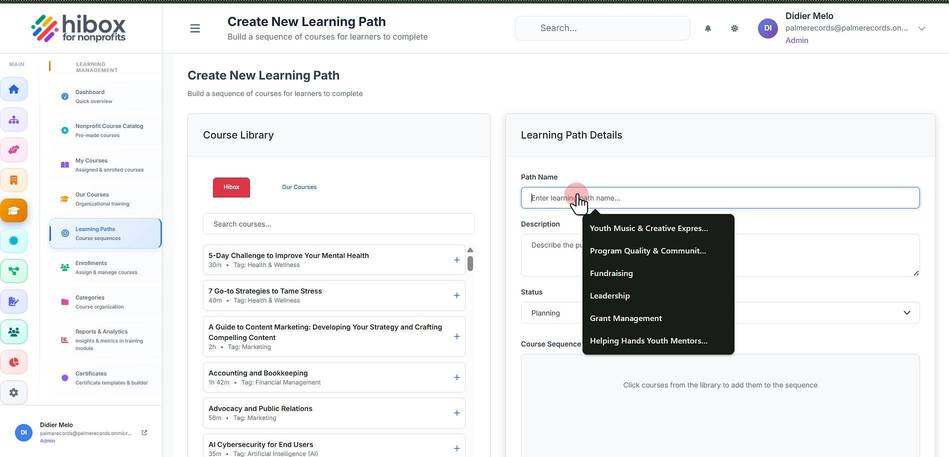This screenshot has height=457, width=949.
Task: Open Enrollments in the sidebar
Action: (105, 268)
